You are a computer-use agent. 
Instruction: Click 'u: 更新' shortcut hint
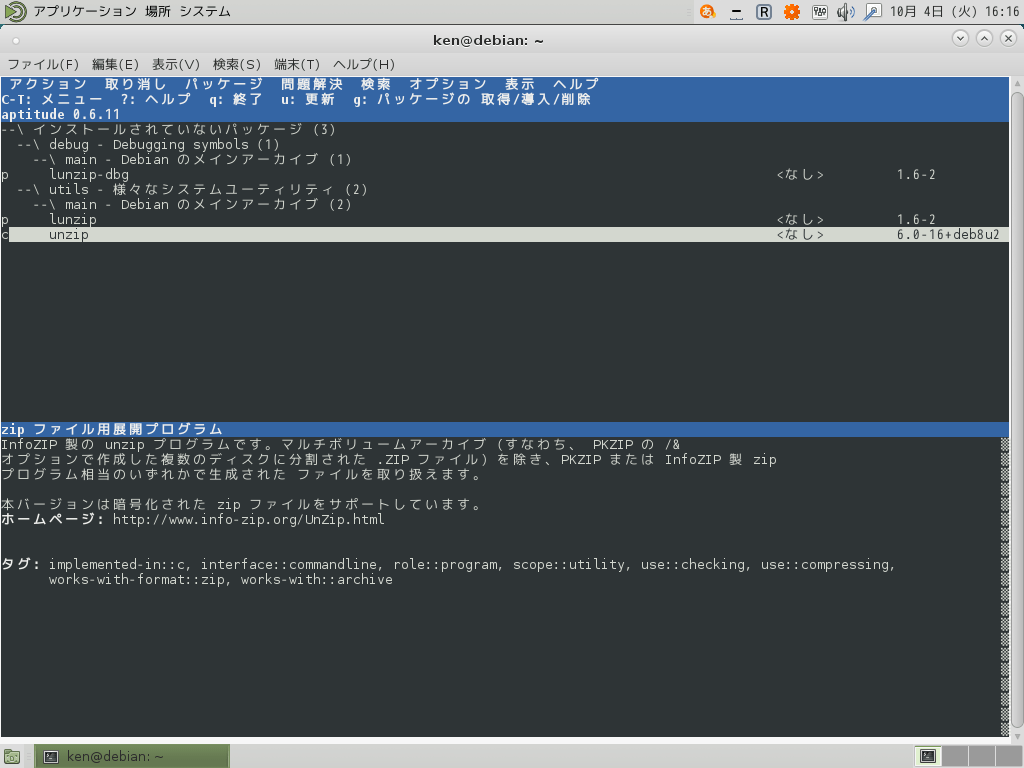coord(308,99)
